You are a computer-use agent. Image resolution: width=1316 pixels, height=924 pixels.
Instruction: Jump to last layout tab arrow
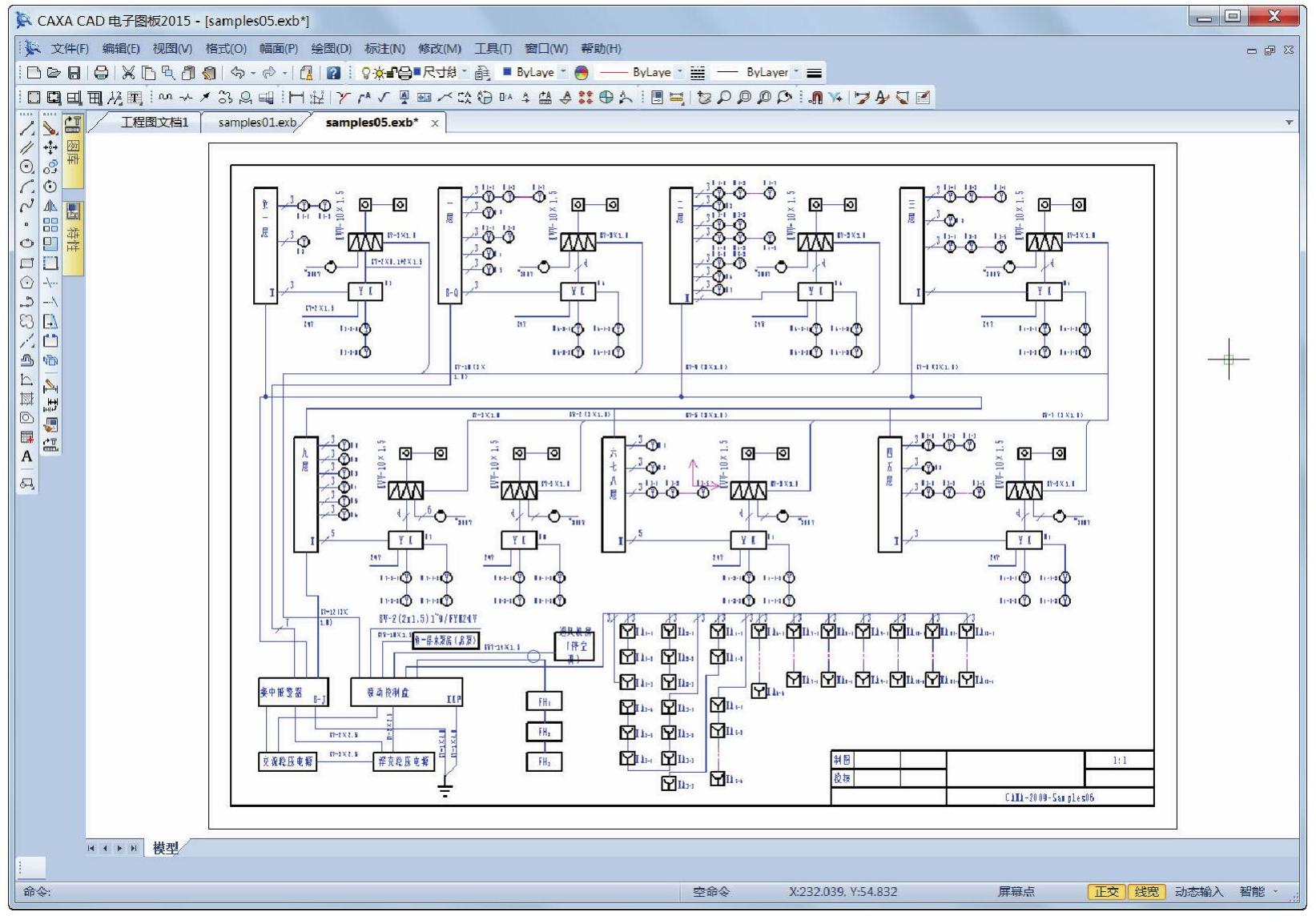coord(134,848)
